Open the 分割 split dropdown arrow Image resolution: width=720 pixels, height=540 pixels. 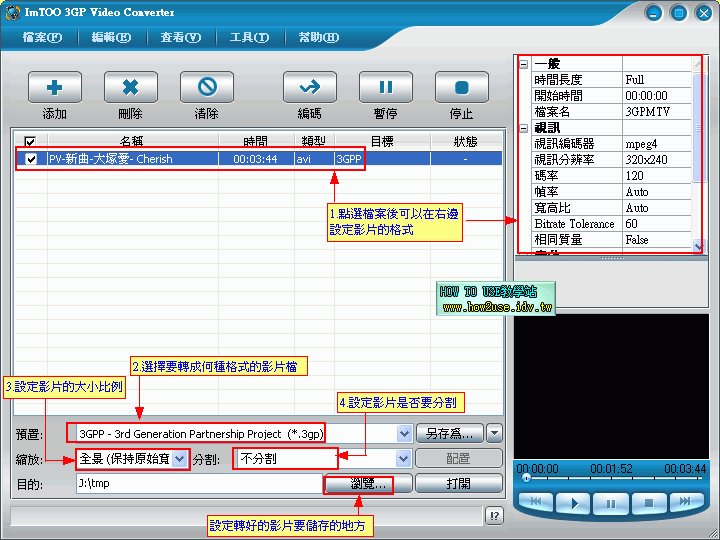tap(403, 458)
